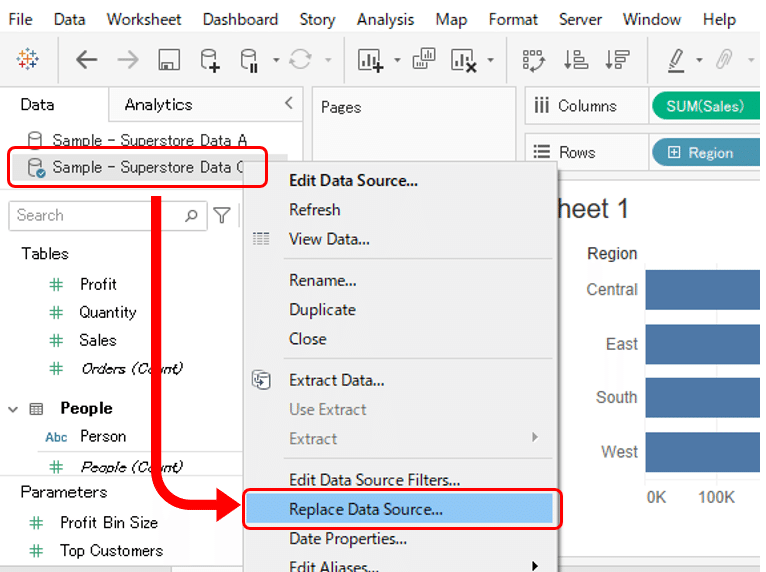Click the filter icon beside Search

[222, 215]
